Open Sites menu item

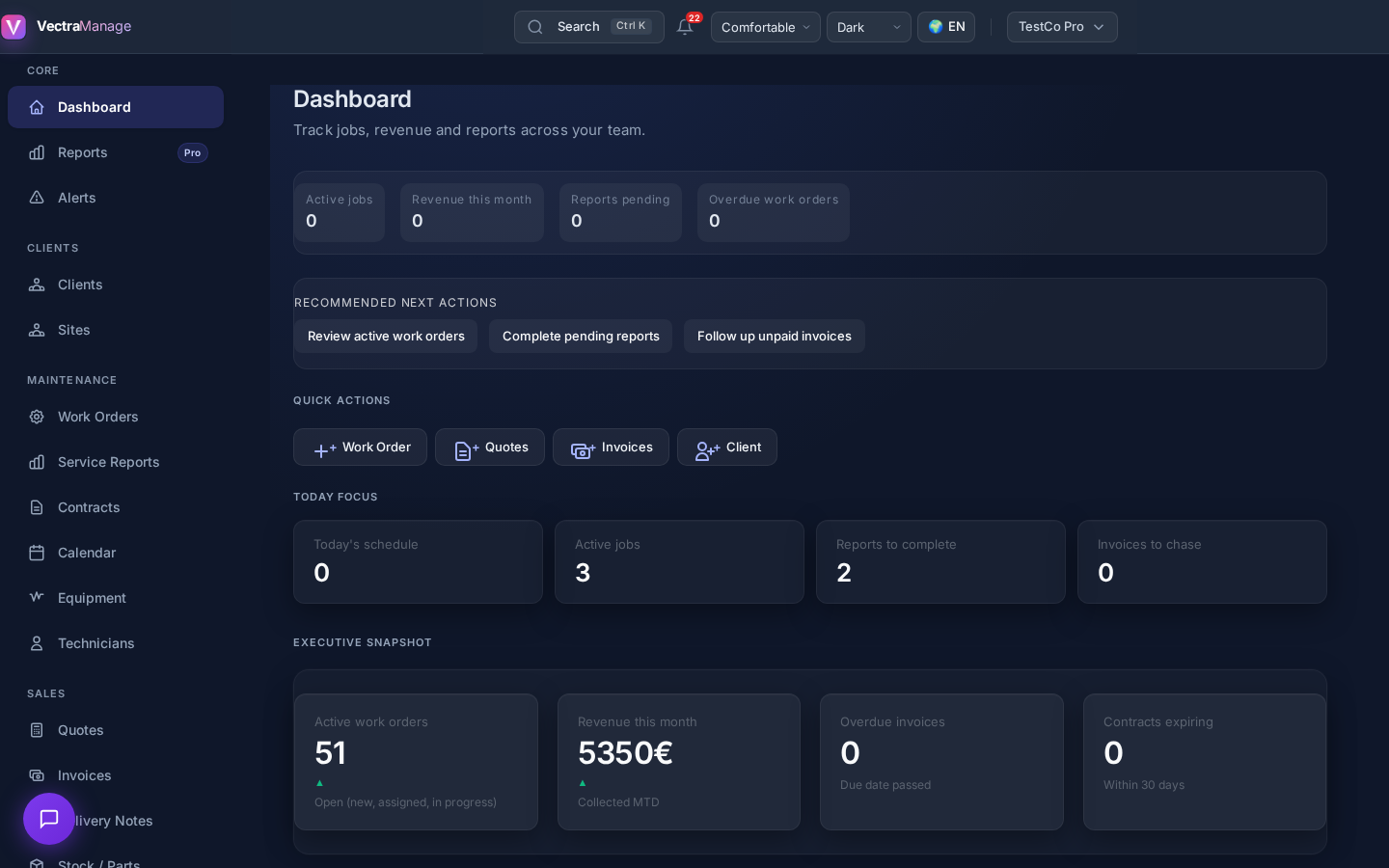point(116,330)
